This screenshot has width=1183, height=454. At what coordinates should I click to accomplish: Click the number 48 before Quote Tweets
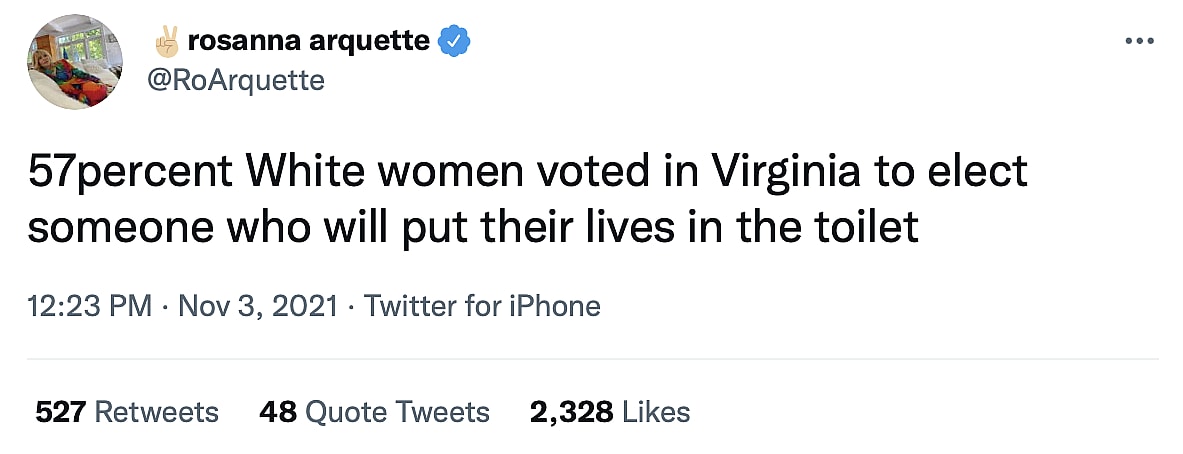(277, 411)
